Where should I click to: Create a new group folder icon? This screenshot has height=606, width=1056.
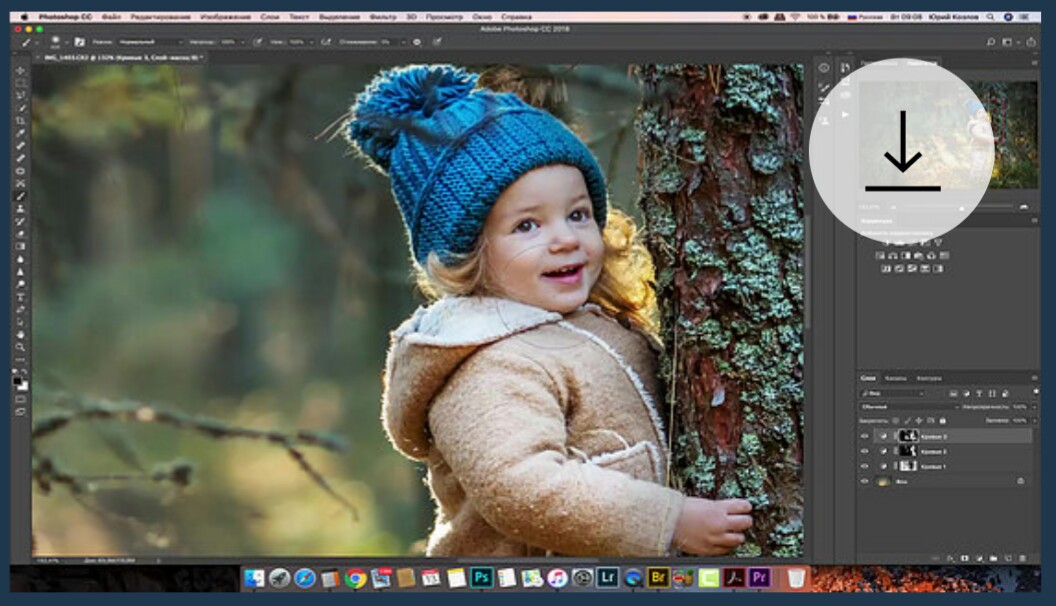click(x=993, y=558)
